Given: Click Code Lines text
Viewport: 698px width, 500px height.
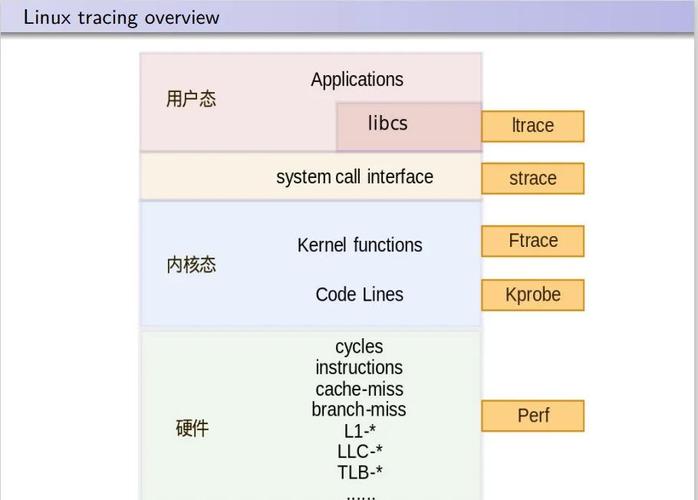Looking at the screenshot, I should click(360, 294).
